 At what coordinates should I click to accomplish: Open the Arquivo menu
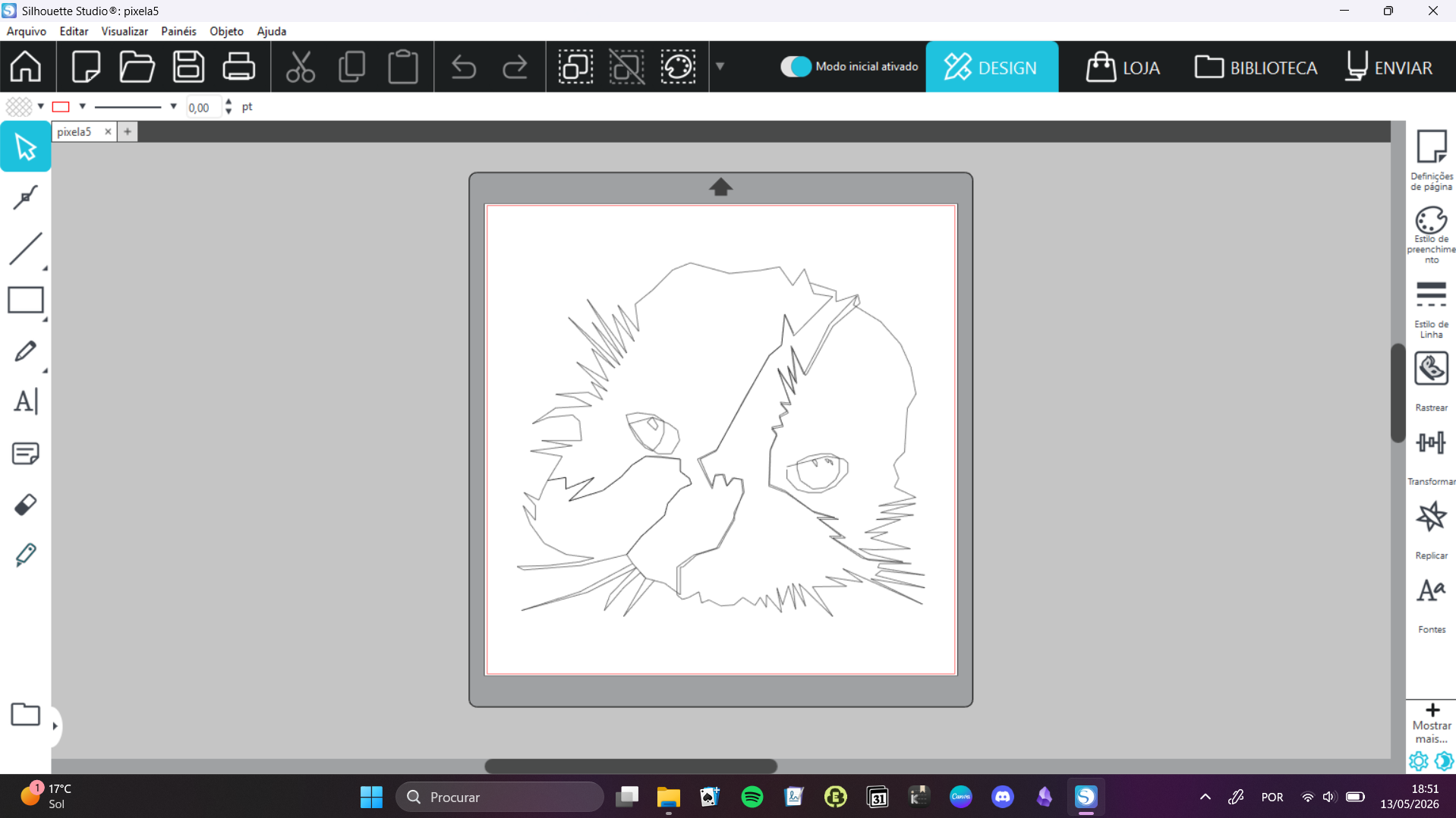pos(27,31)
